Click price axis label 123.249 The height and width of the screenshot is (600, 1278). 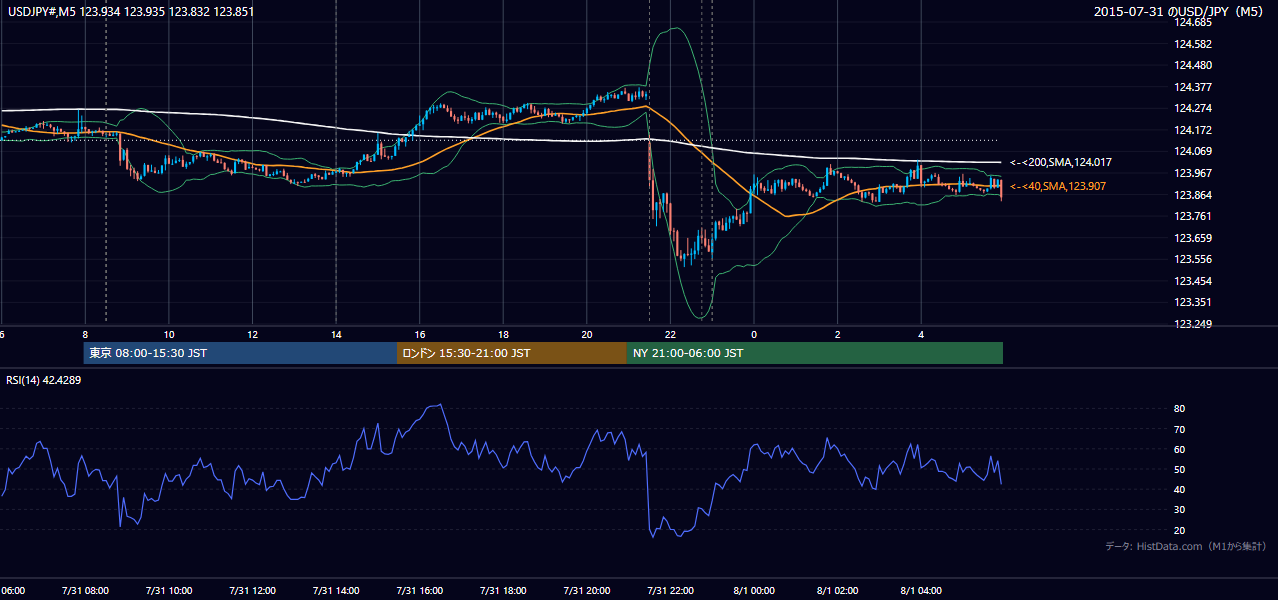coord(1194,324)
